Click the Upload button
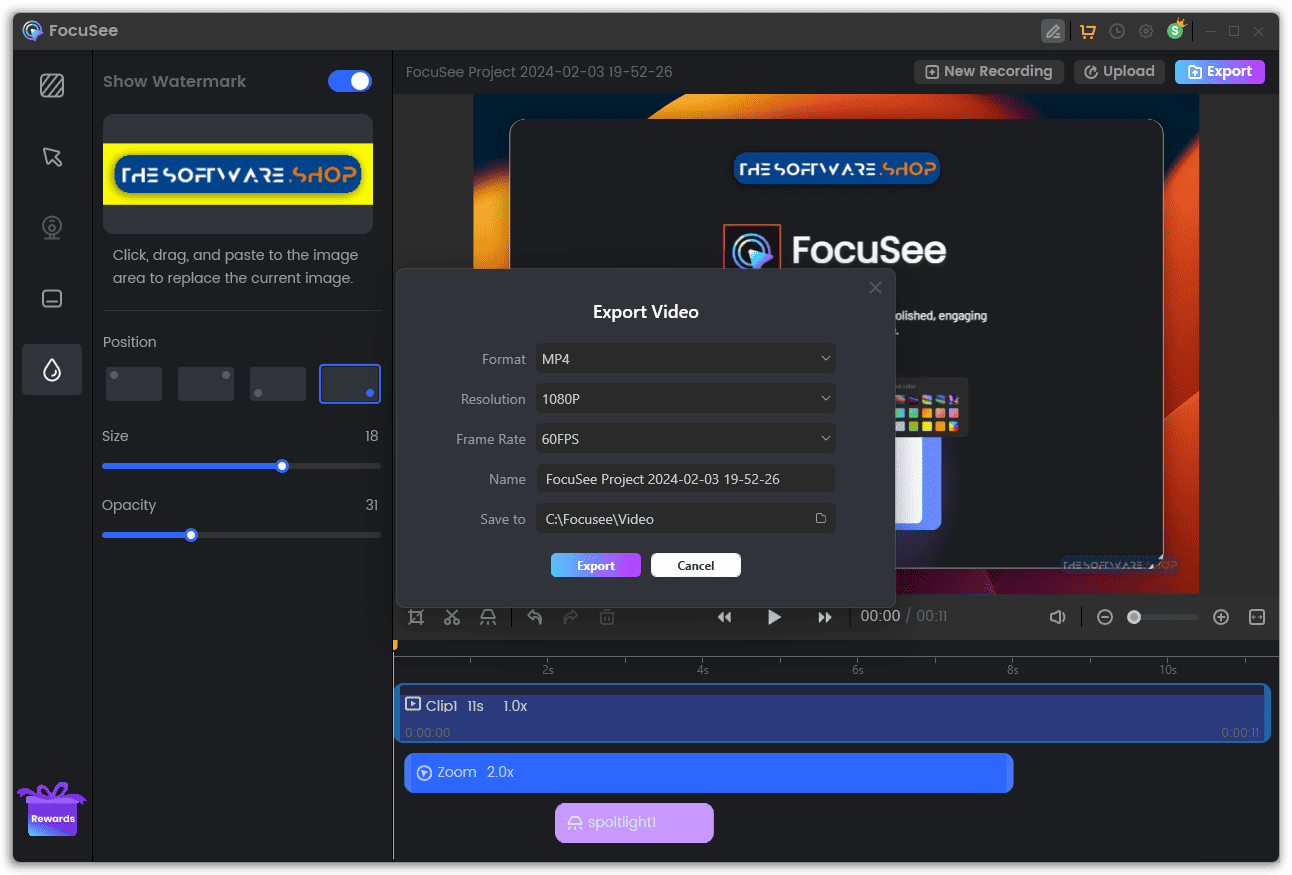Image resolution: width=1292 pixels, height=875 pixels. coord(1120,71)
